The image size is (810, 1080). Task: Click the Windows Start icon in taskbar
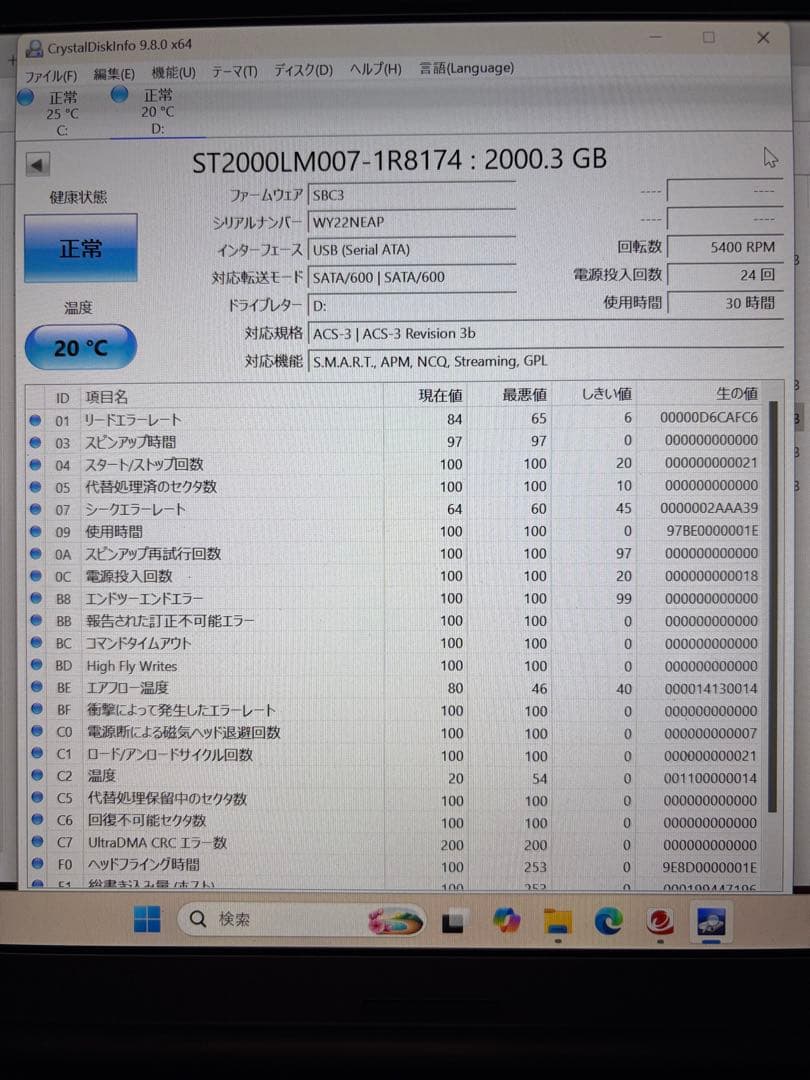coord(147,919)
